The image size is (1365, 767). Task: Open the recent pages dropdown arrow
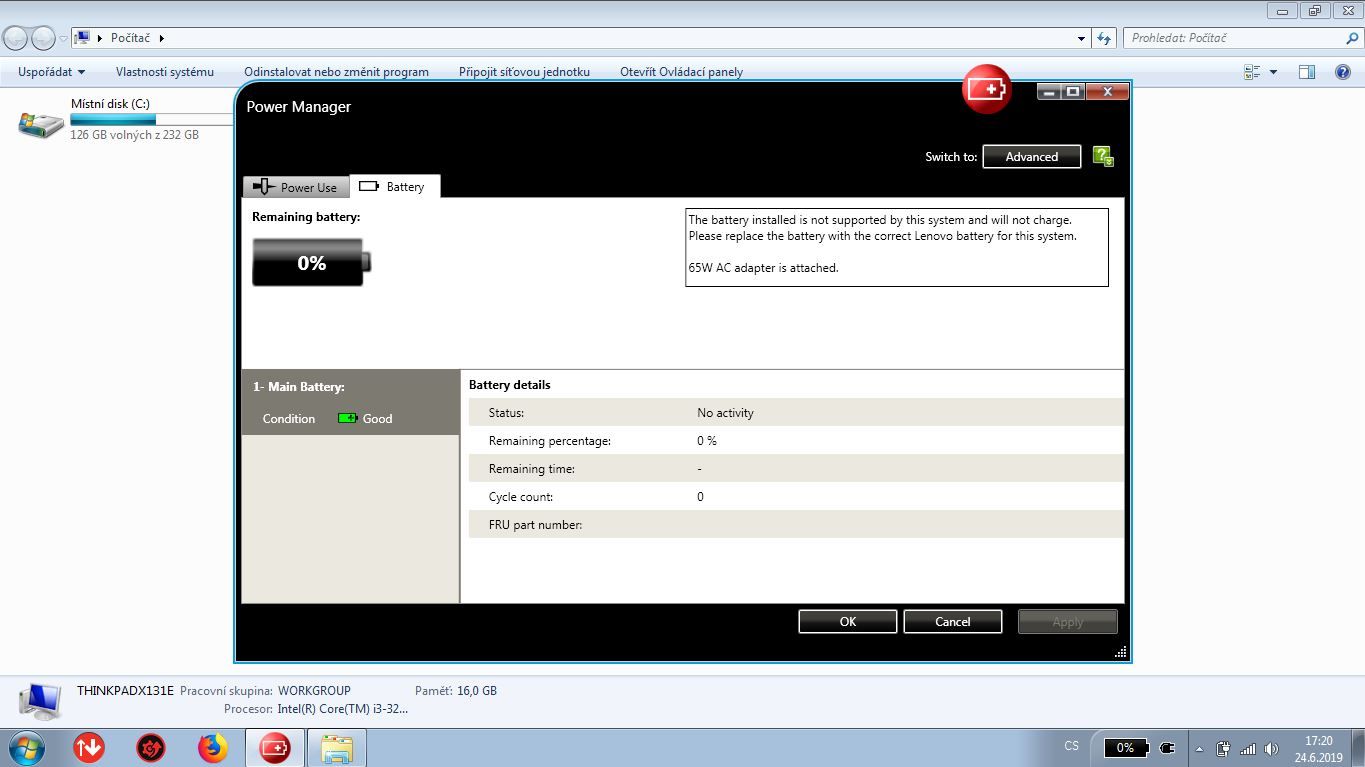[63, 39]
